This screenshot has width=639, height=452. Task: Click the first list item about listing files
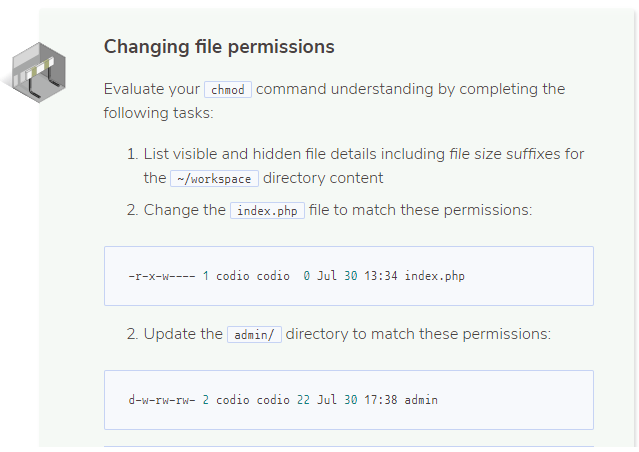[x=356, y=166]
